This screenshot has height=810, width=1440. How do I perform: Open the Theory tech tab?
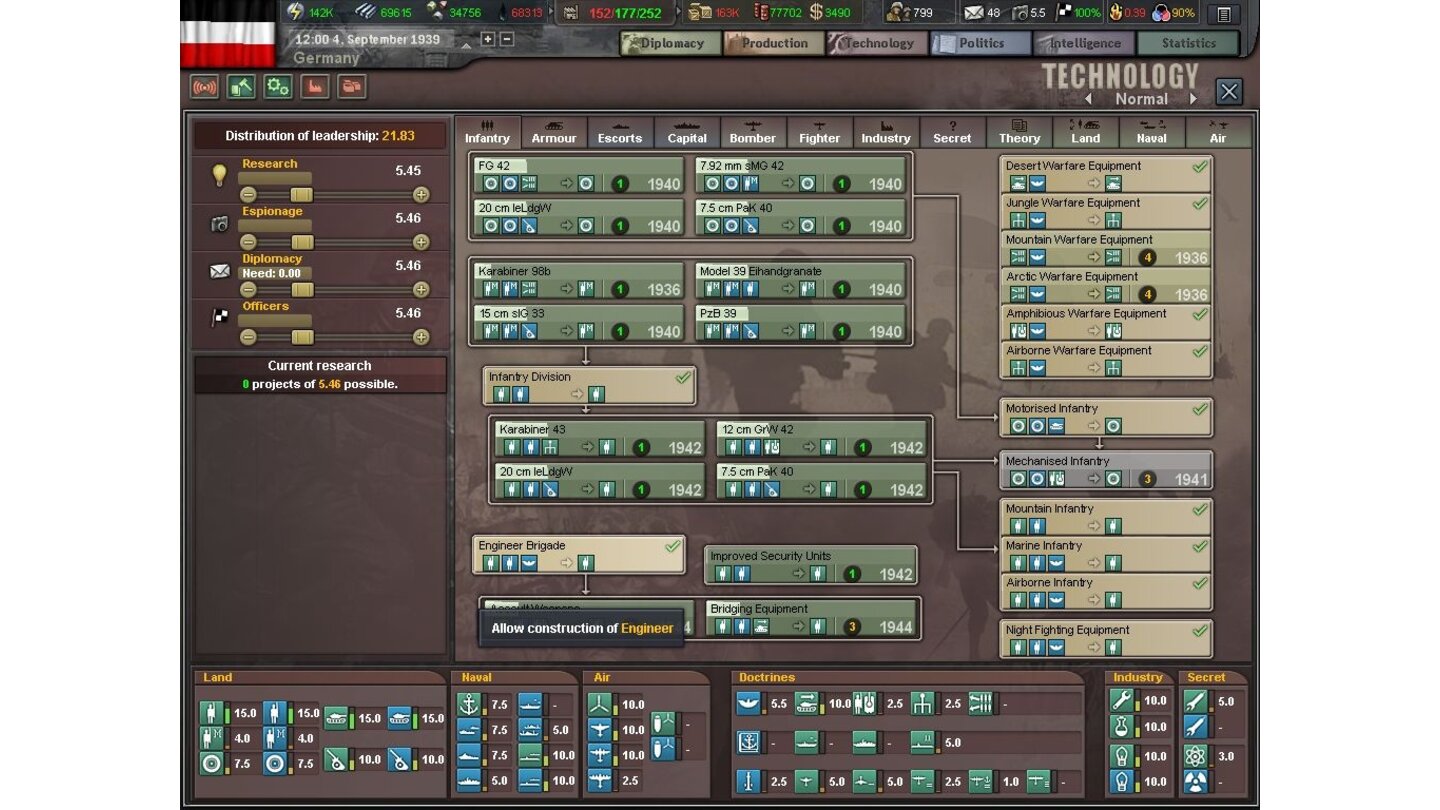[1019, 133]
